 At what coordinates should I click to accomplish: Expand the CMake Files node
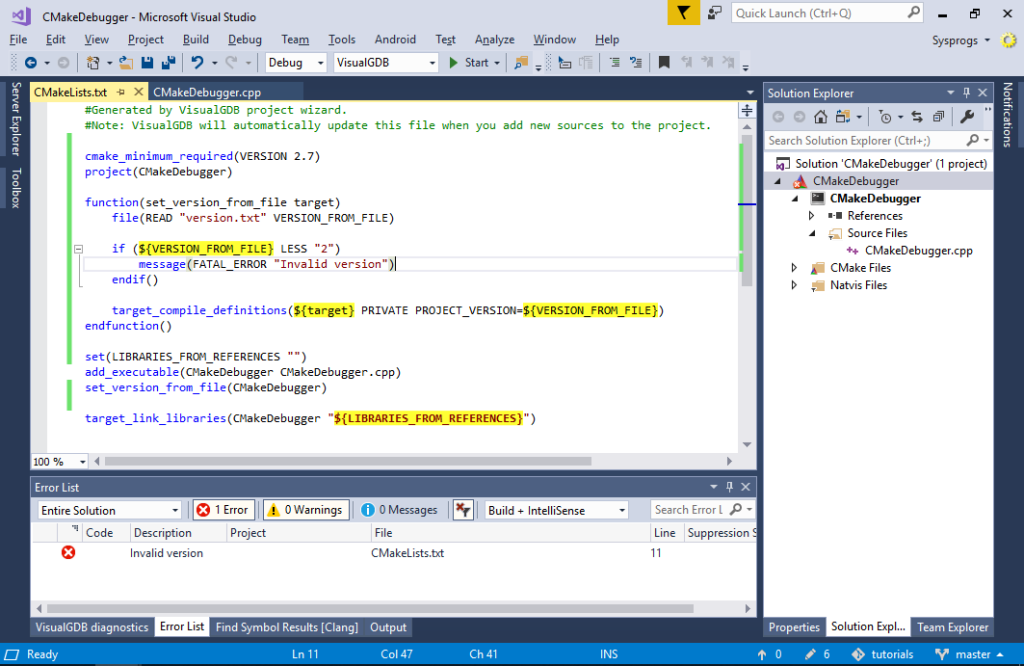click(x=794, y=268)
